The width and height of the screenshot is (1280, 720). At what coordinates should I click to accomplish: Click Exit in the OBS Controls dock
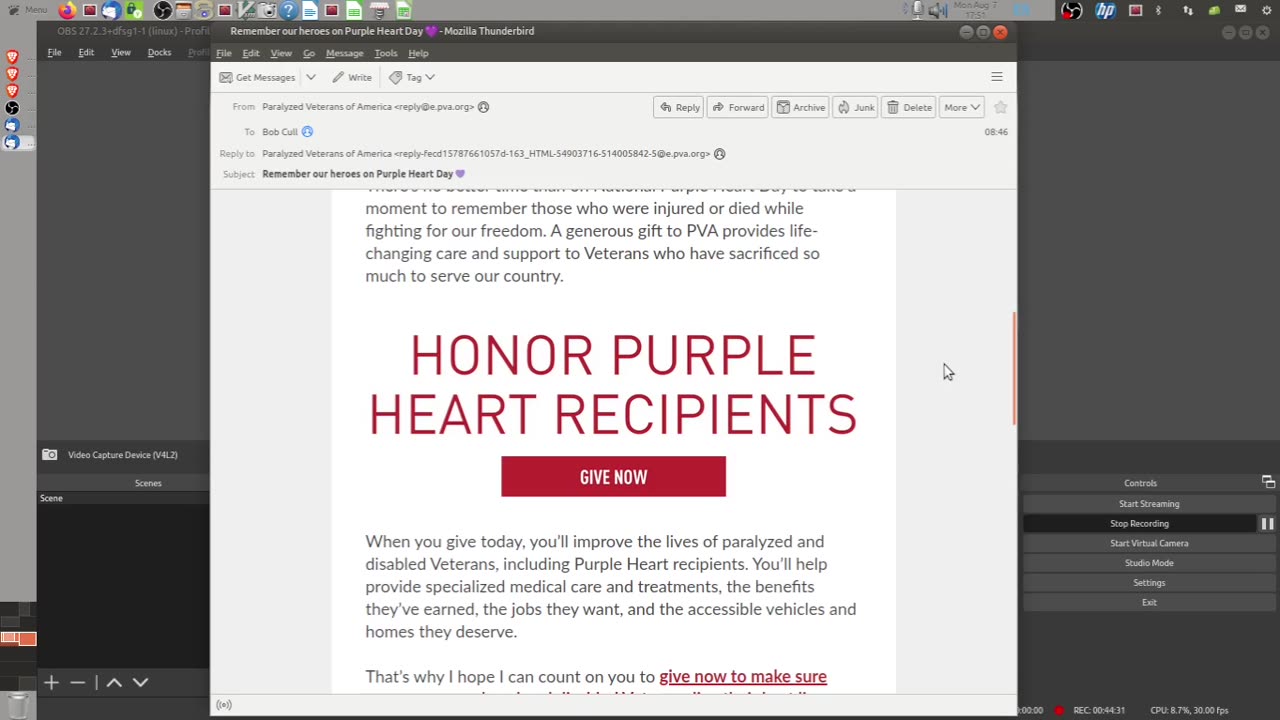coord(1149,602)
